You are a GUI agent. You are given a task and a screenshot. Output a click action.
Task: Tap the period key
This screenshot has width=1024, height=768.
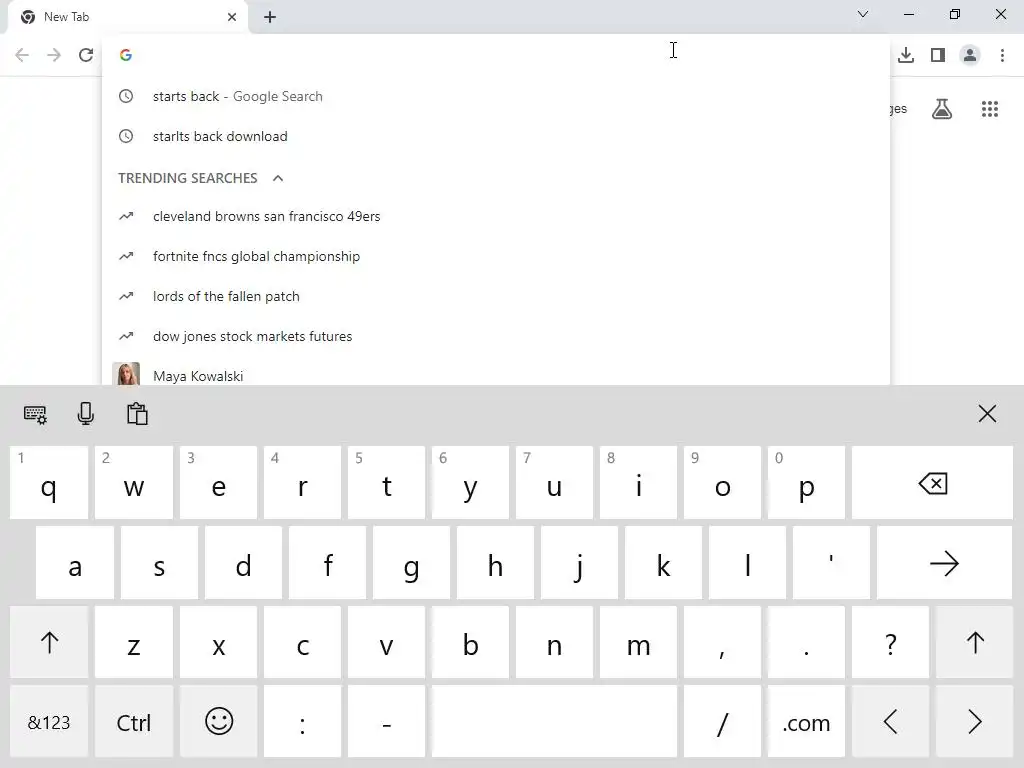807,643
